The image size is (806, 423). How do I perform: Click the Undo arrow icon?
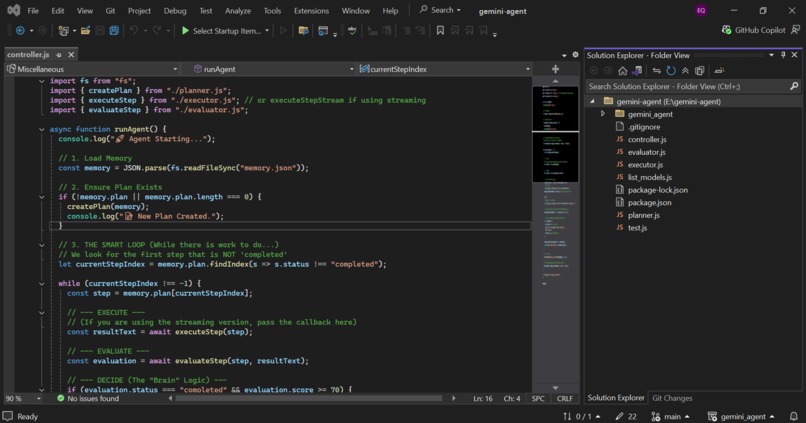[x=134, y=31]
